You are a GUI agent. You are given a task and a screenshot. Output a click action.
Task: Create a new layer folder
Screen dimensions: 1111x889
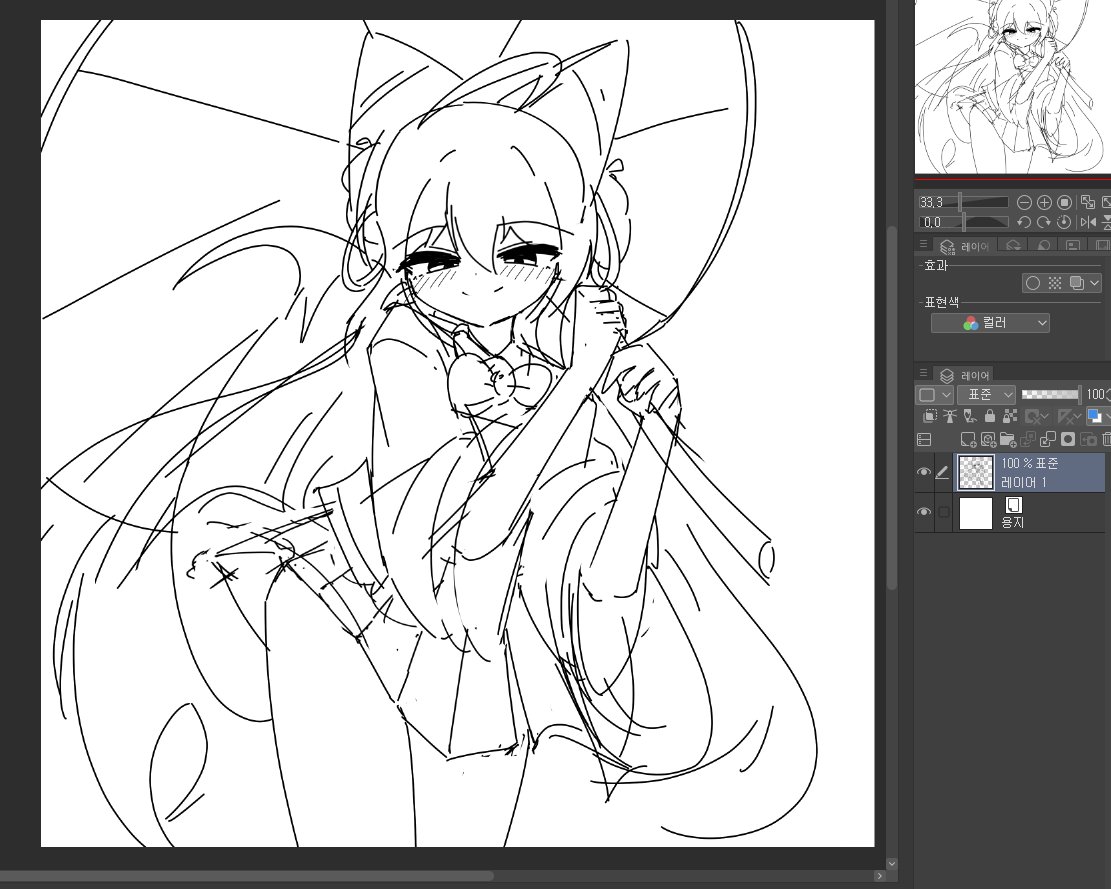1008,440
